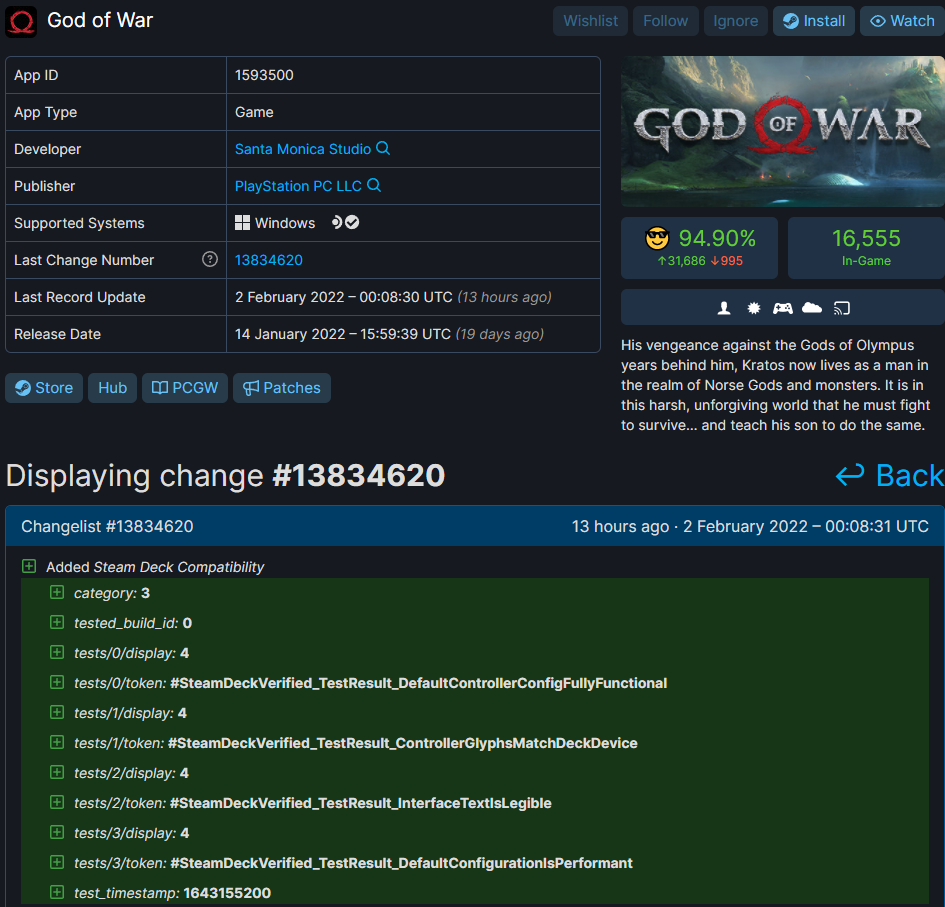Click the Steam Cloud icon
This screenshot has height=907, width=945.
(x=812, y=308)
